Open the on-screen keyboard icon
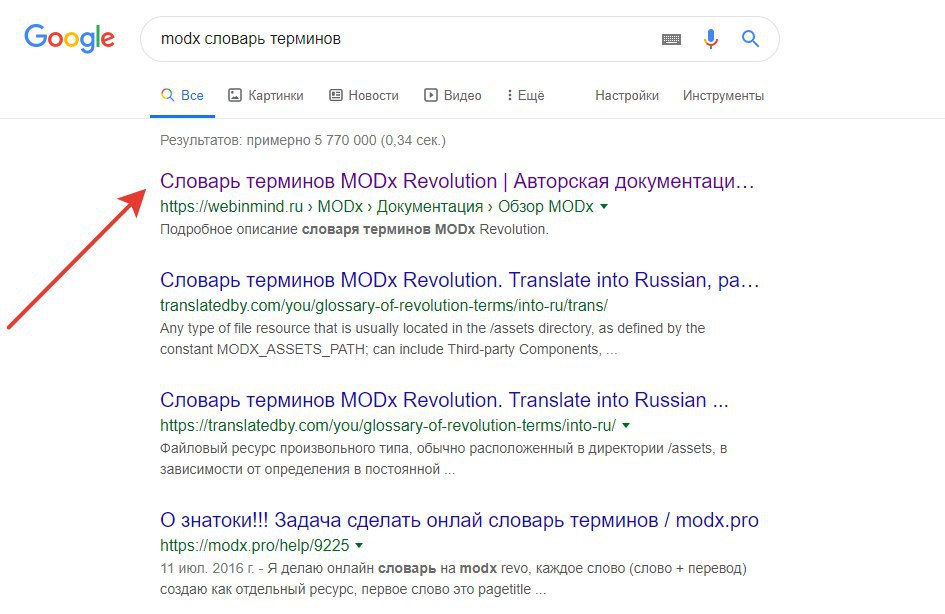Image resolution: width=945 pixels, height=614 pixels. point(671,40)
